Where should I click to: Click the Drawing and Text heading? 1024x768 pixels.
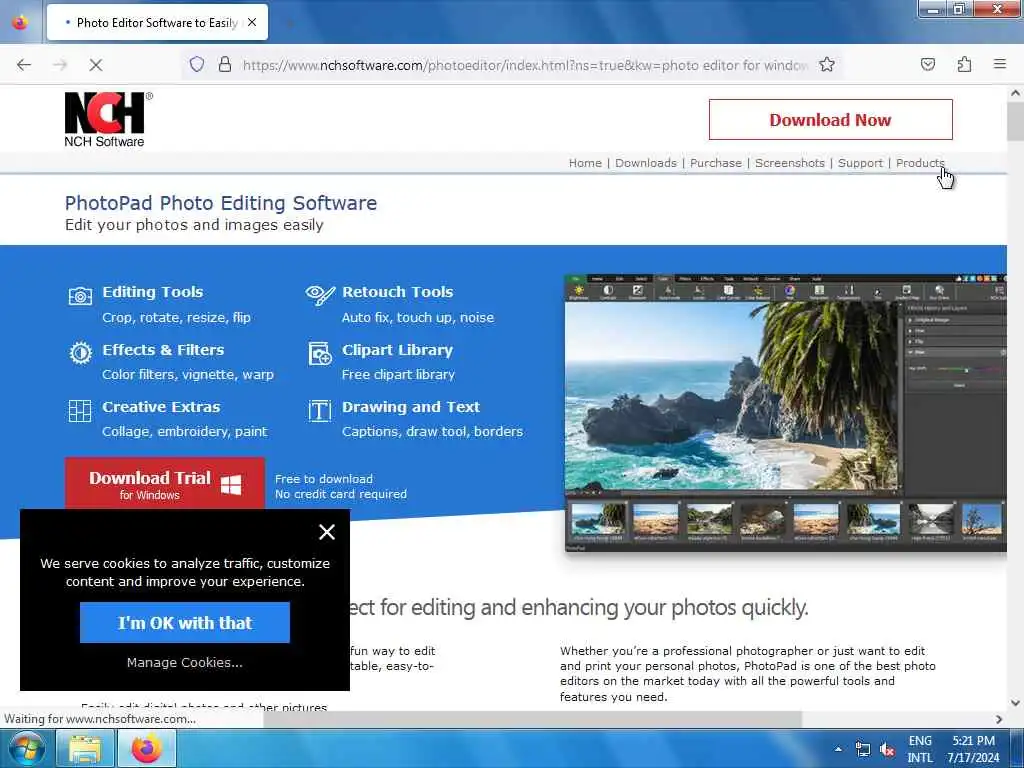tap(411, 406)
